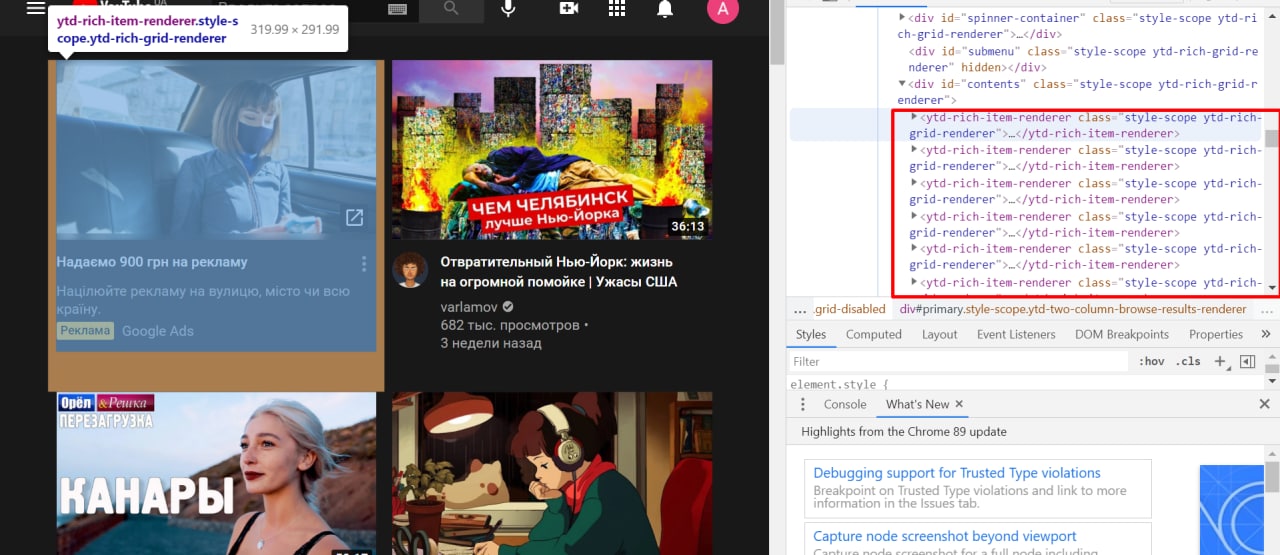Close the What's New tab with its x

click(959, 404)
